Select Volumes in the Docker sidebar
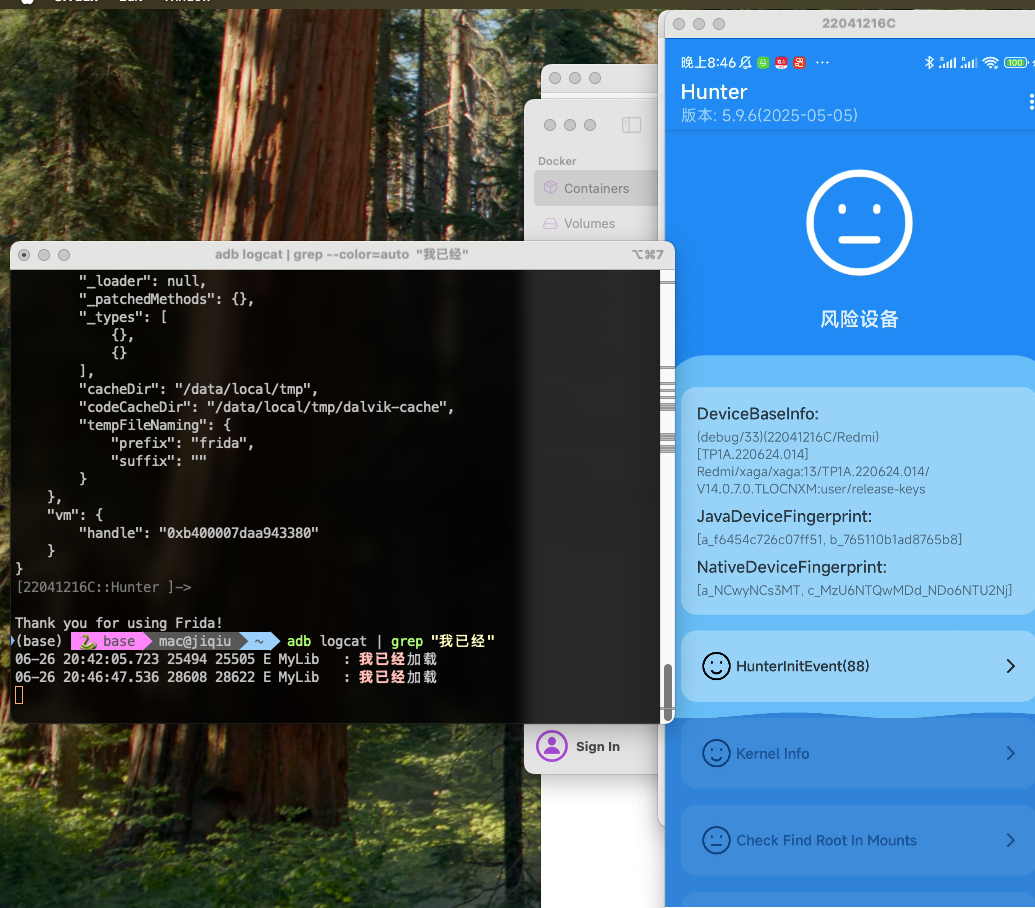The width and height of the screenshot is (1035, 908). pos(589,224)
